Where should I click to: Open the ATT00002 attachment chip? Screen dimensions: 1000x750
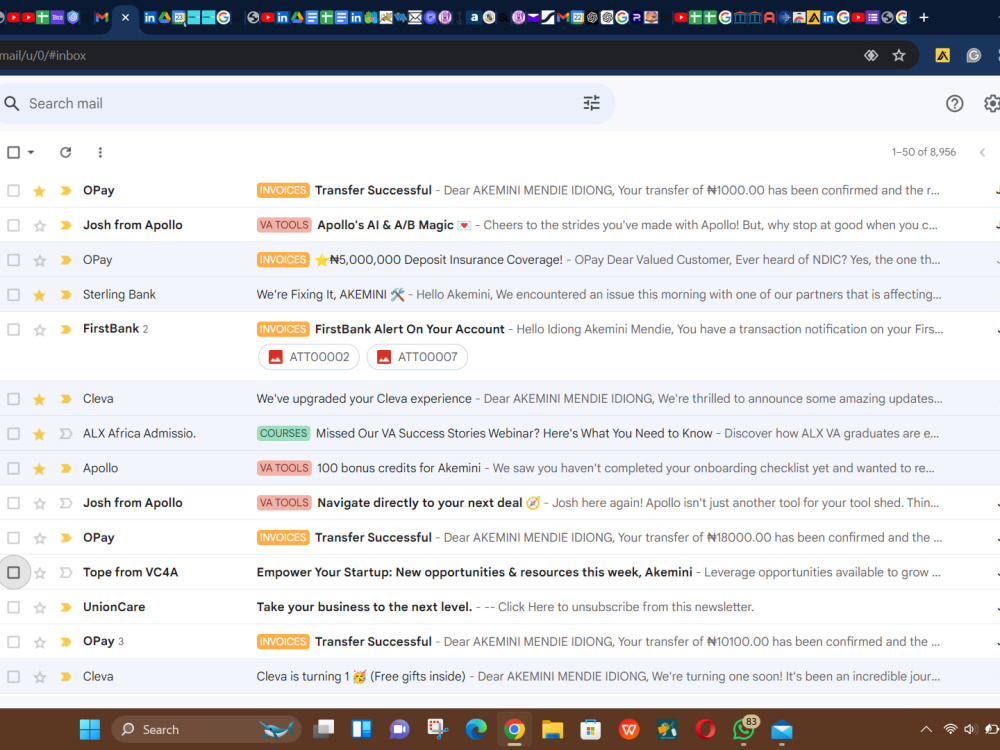[309, 357]
